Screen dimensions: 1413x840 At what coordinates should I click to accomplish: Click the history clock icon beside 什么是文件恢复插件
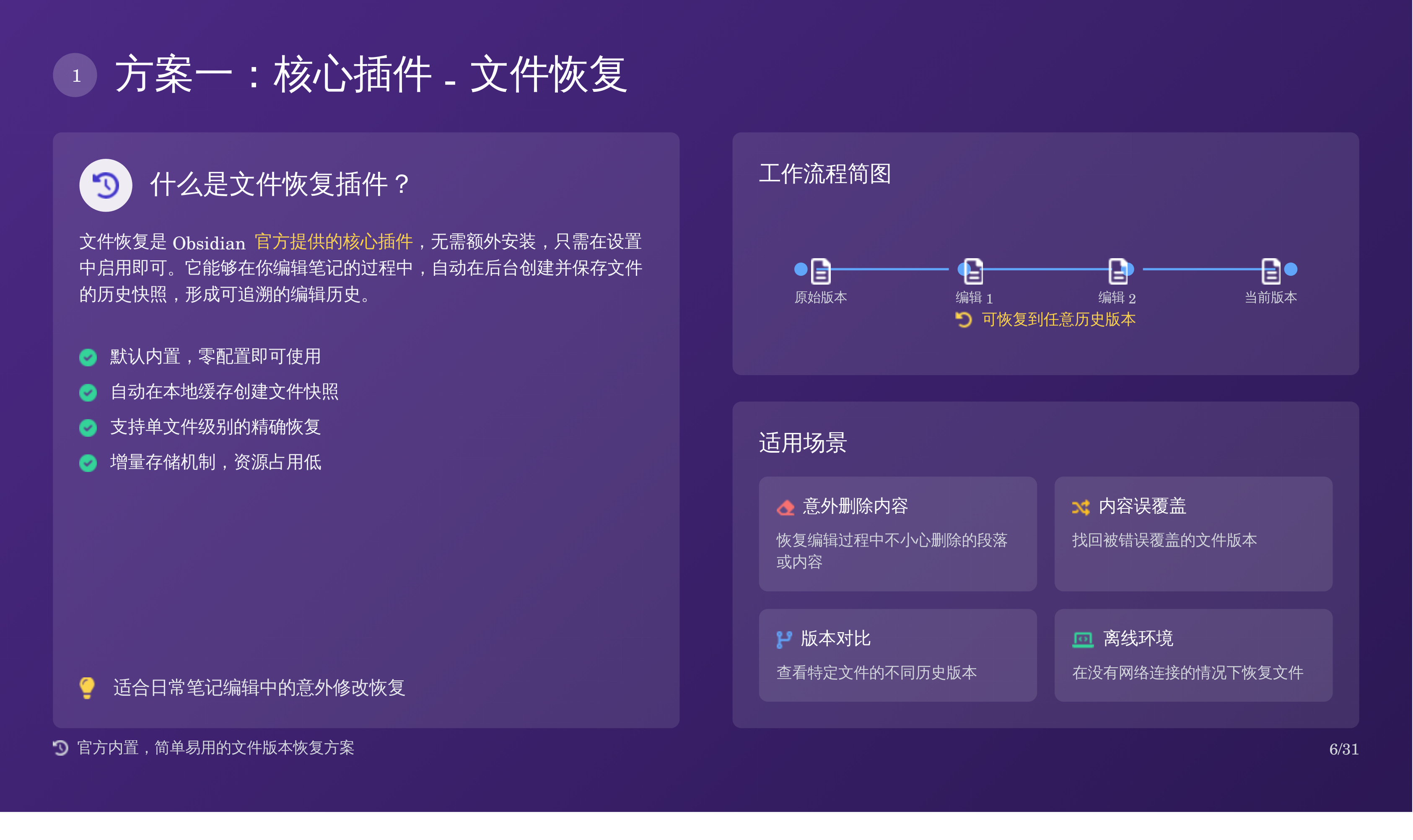tap(106, 185)
